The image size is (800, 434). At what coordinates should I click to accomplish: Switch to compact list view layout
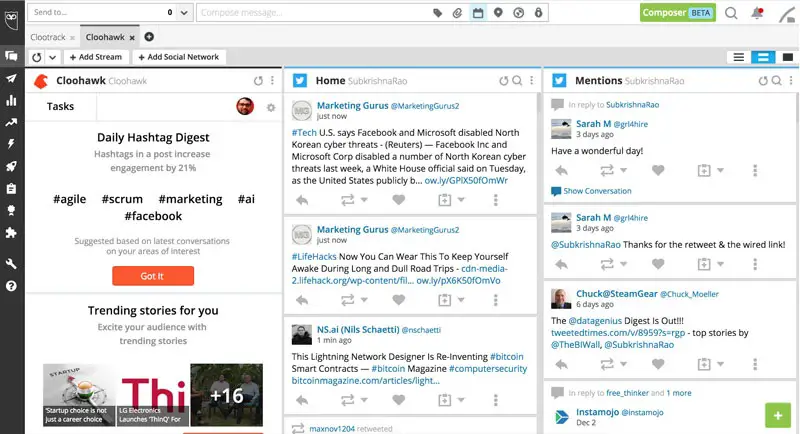[738, 57]
